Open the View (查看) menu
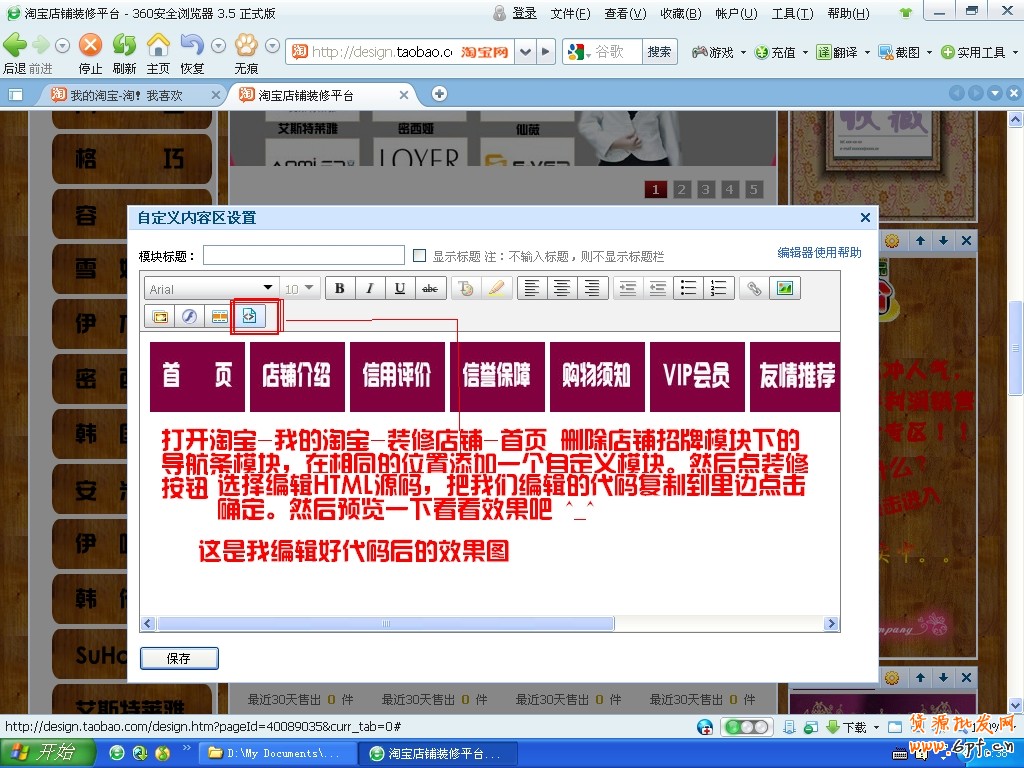The width and height of the screenshot is (1024, 768). point(625,14)
